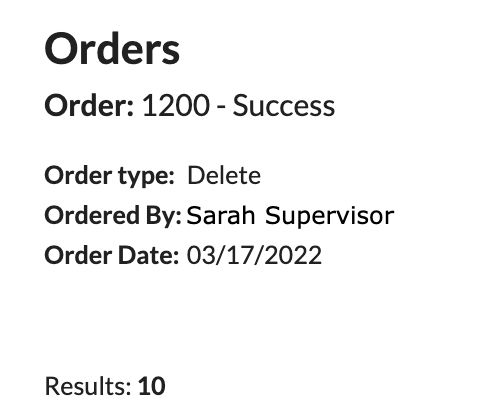Select the bold 'Order:' label
Image resolution: width=496 pixels, height=420 pixels.
coord(89,105)
